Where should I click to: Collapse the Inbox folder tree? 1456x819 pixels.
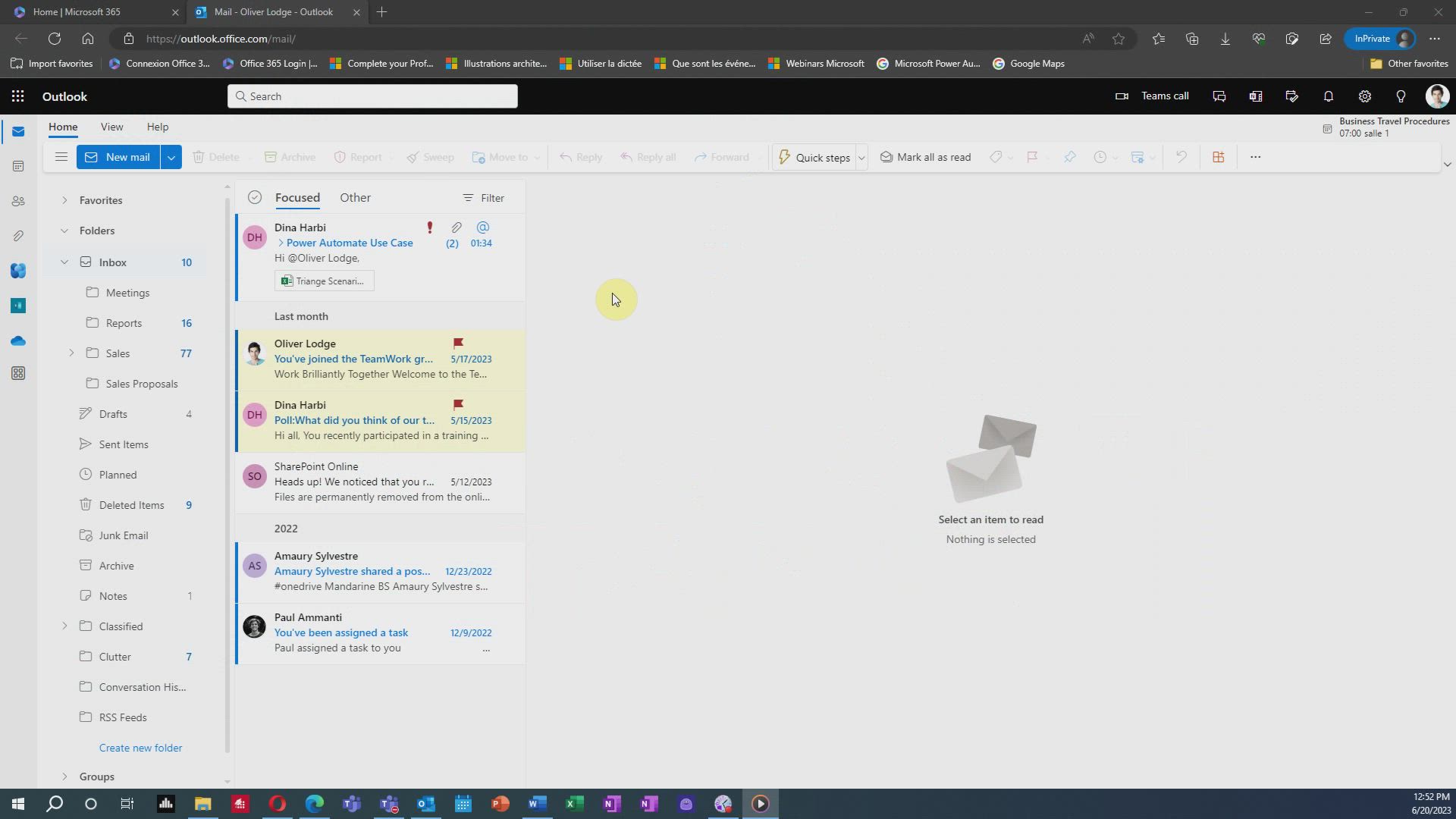pyautogui.click(x=64, y=262)
